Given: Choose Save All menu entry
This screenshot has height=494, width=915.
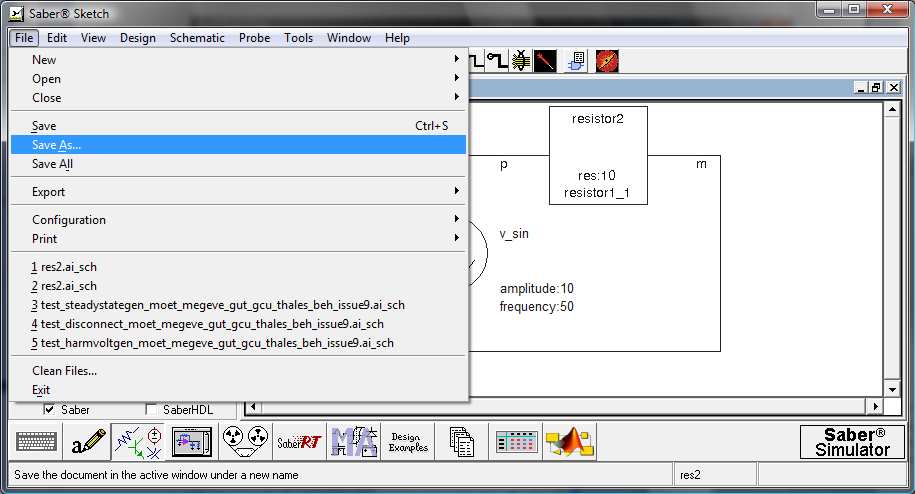Looking at the screenshot, I should (x=238, y=164).
